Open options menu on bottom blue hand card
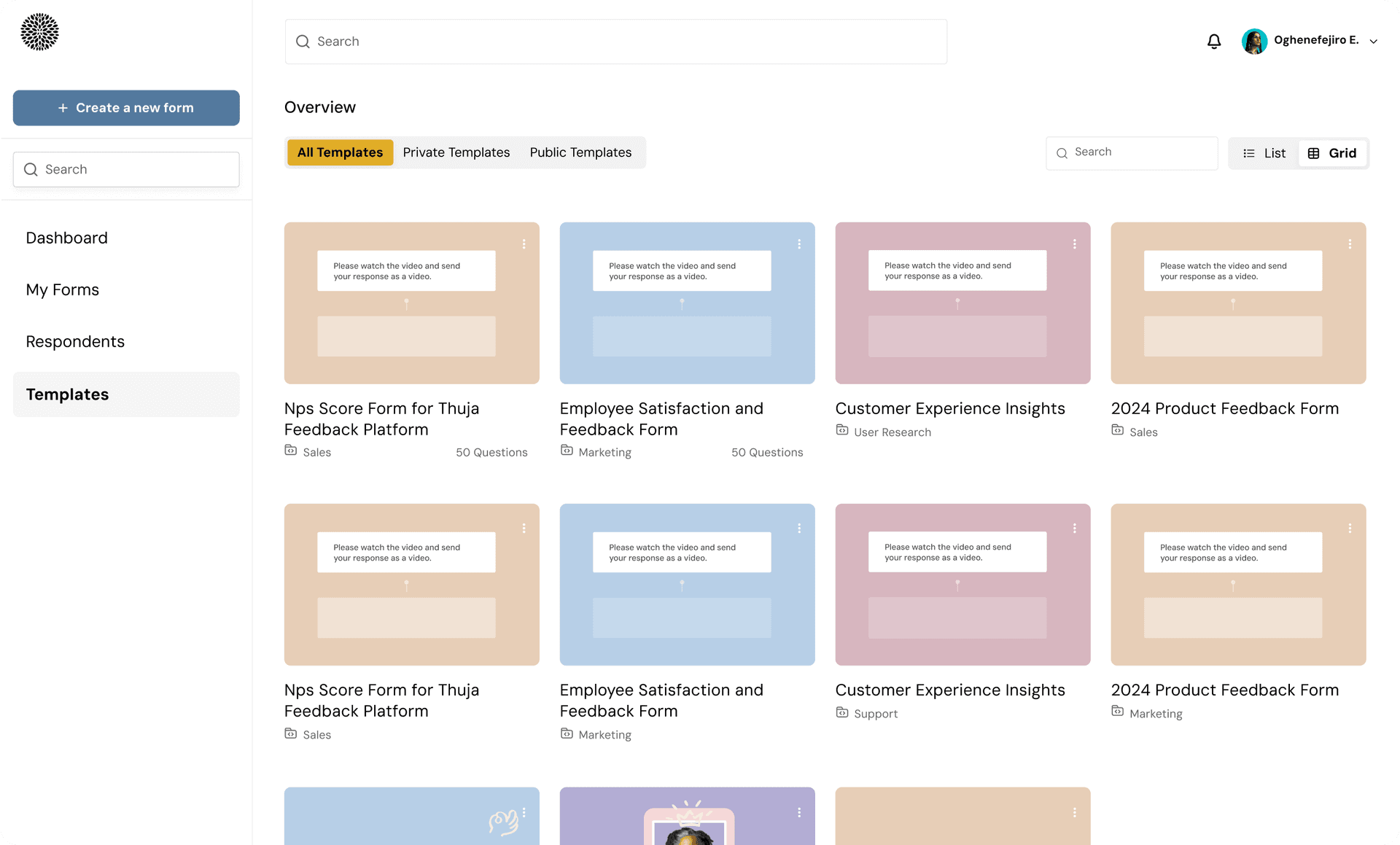 click(524, 812)
